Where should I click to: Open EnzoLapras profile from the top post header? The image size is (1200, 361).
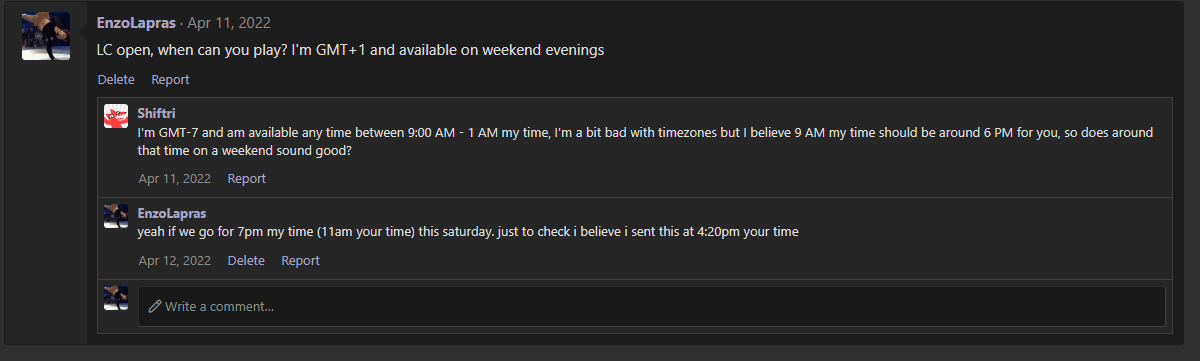pyautogui.click(x=137, y=22)
